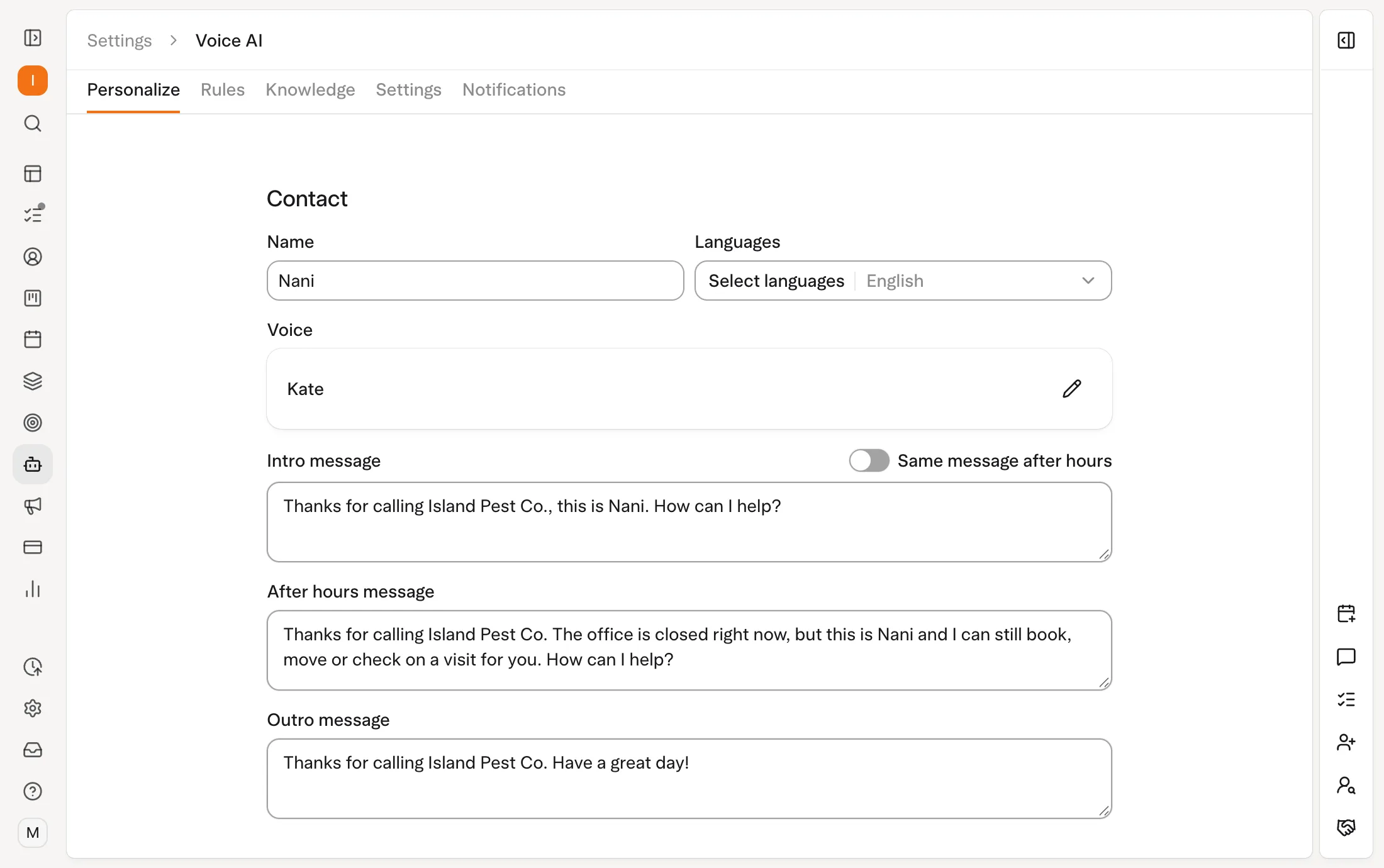Open the orange workspace avatar

point(33,81)
